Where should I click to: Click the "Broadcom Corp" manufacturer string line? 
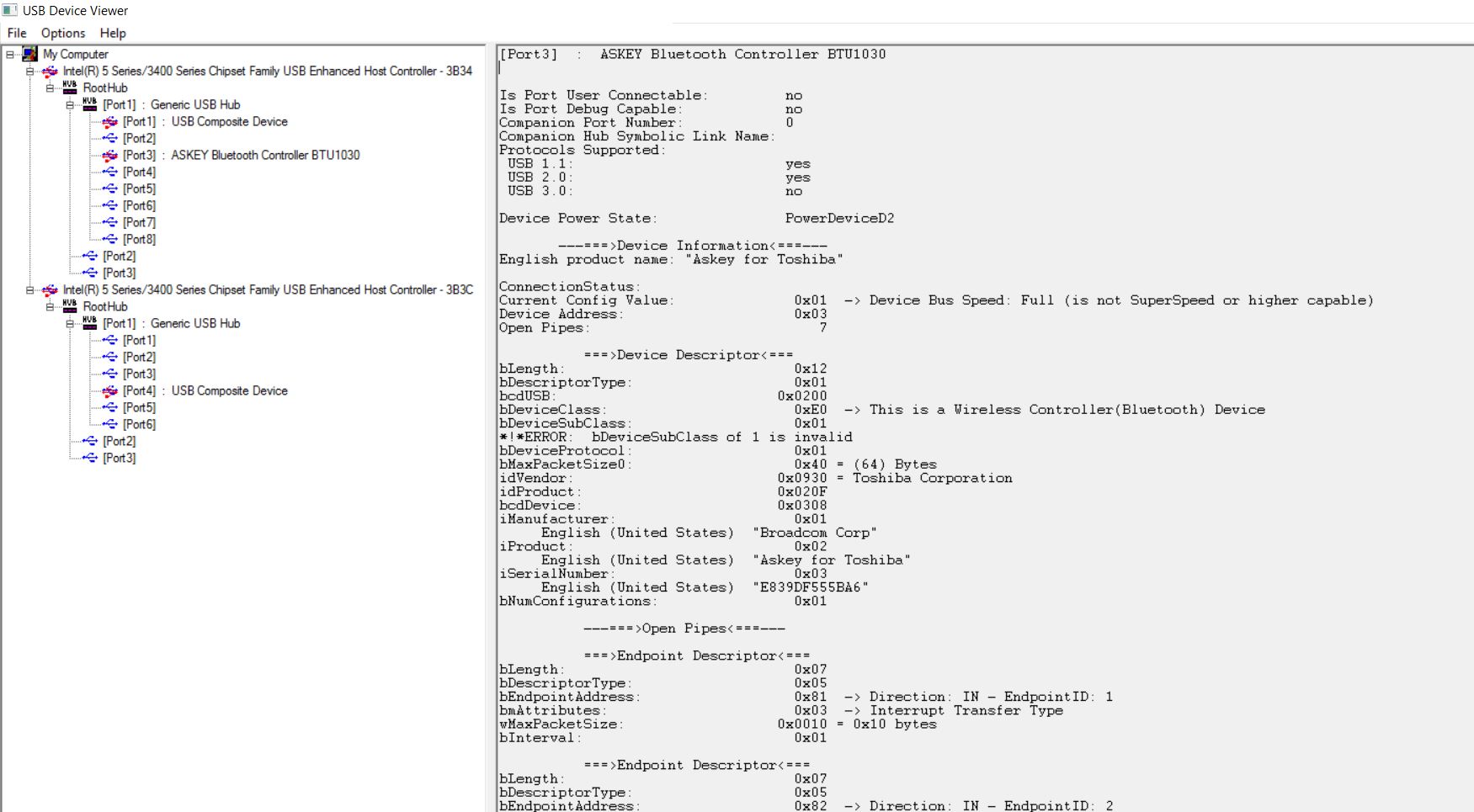click(709, 533)
